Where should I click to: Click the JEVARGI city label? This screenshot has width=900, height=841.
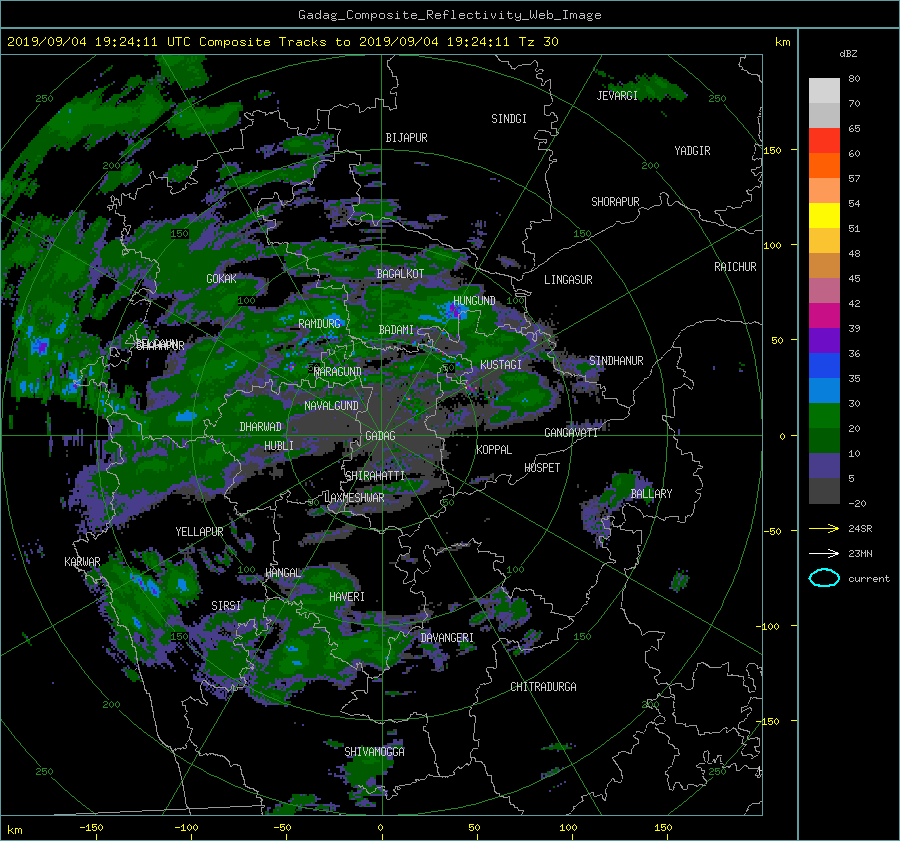[617, 96]
